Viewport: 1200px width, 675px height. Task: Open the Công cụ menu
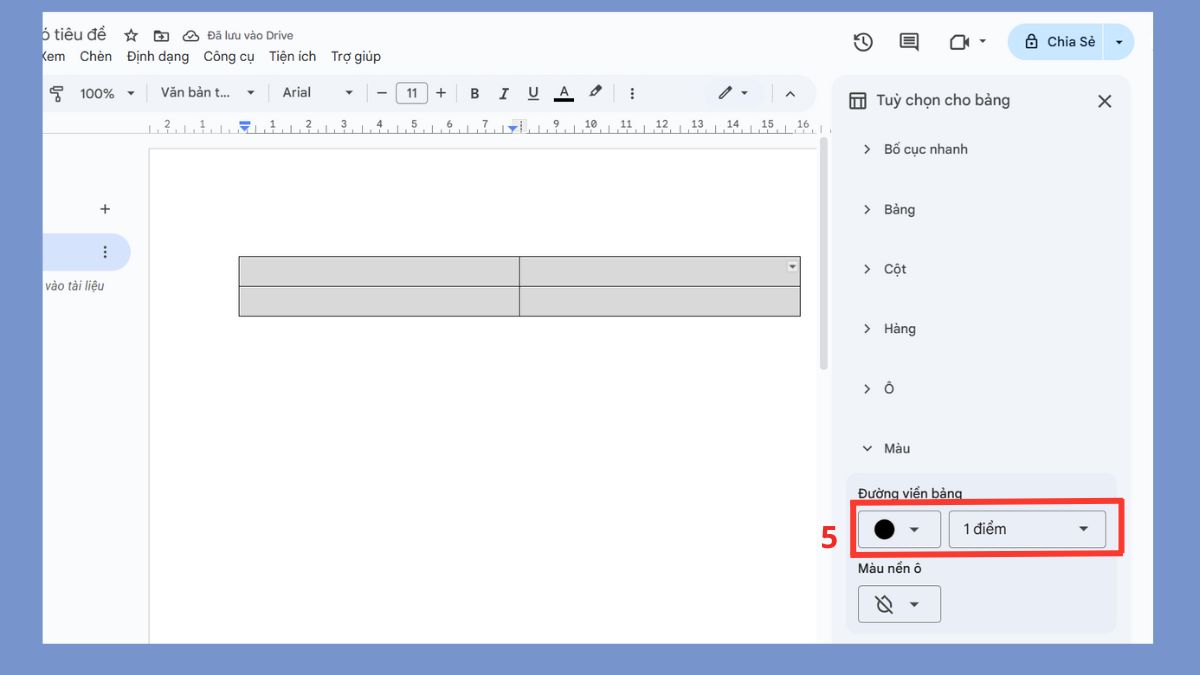coord(229,57)
